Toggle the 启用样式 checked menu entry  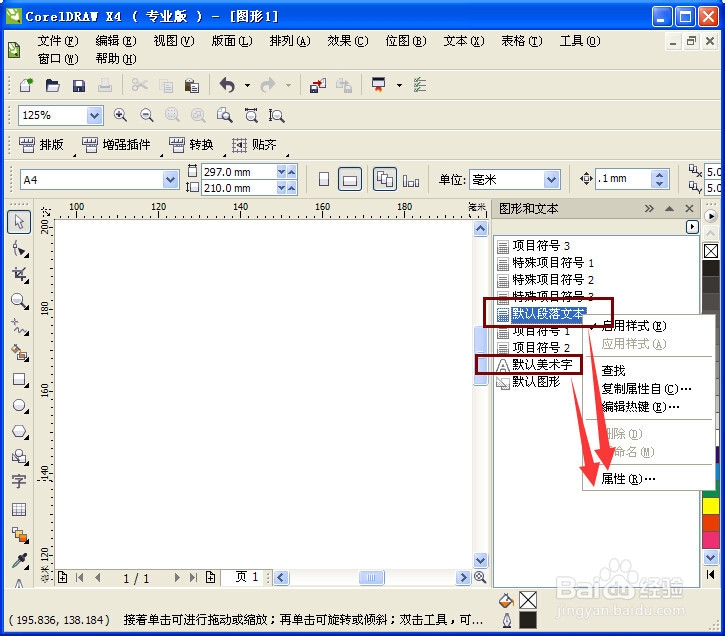(633, 326)
